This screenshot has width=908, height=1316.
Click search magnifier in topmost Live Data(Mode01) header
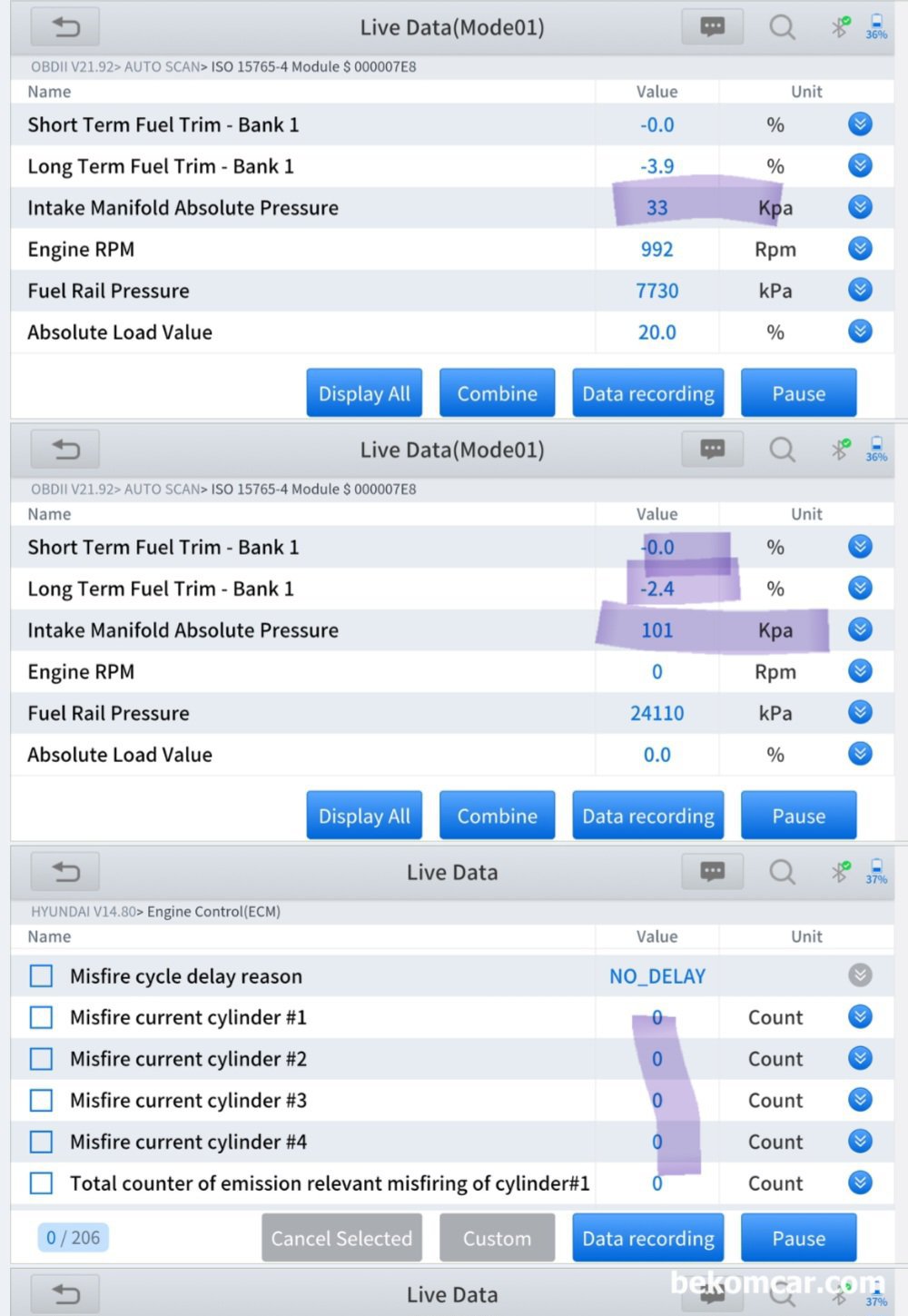click(782, 27)
